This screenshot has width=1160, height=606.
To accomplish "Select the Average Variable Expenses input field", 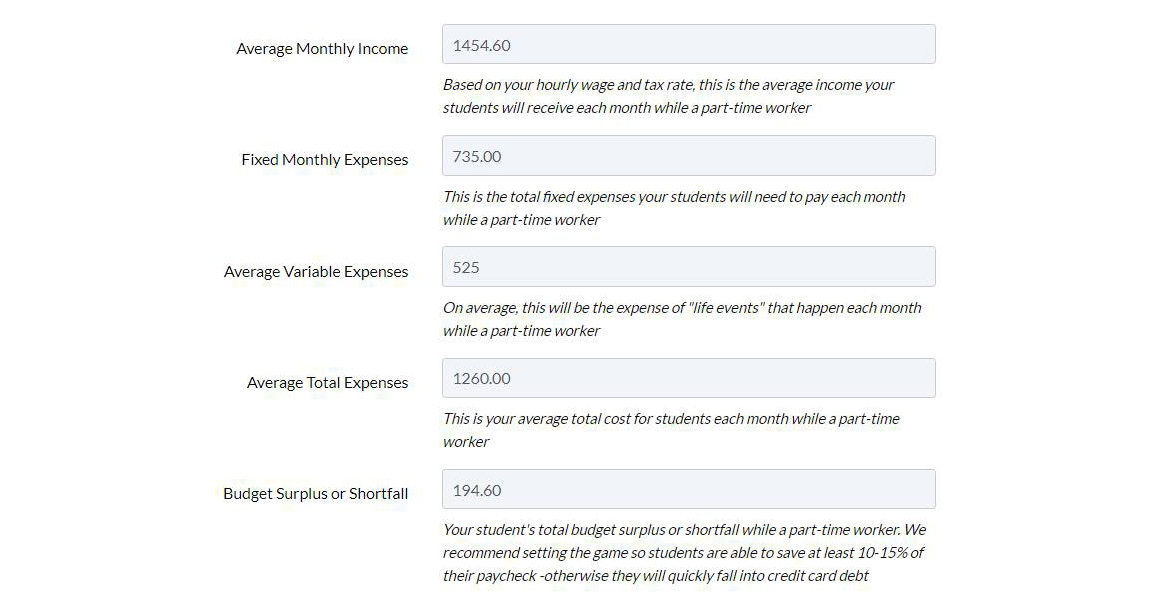I will pos(689,266).
